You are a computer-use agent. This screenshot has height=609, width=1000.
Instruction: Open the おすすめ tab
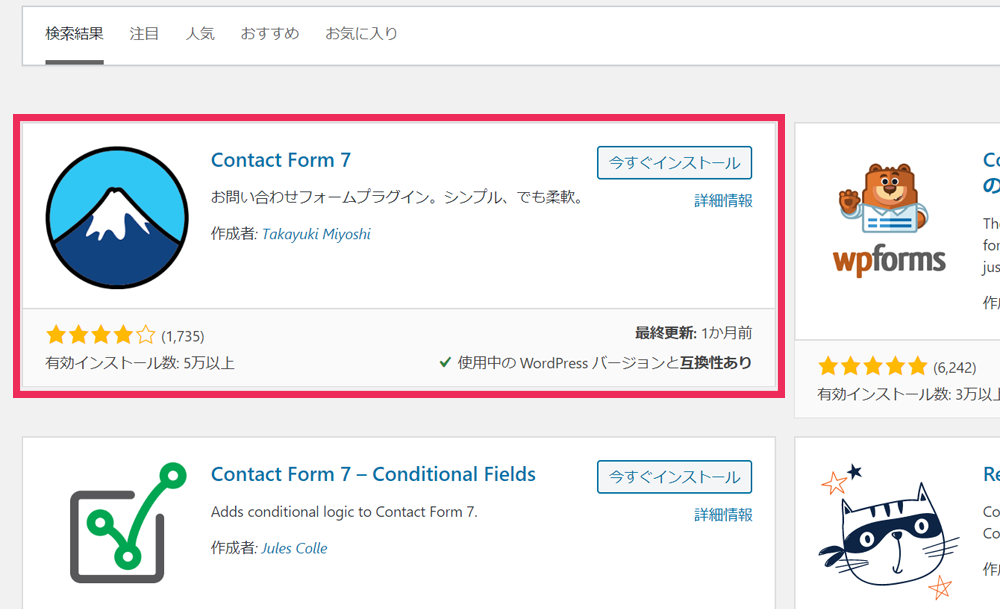[x=269, y=34]
